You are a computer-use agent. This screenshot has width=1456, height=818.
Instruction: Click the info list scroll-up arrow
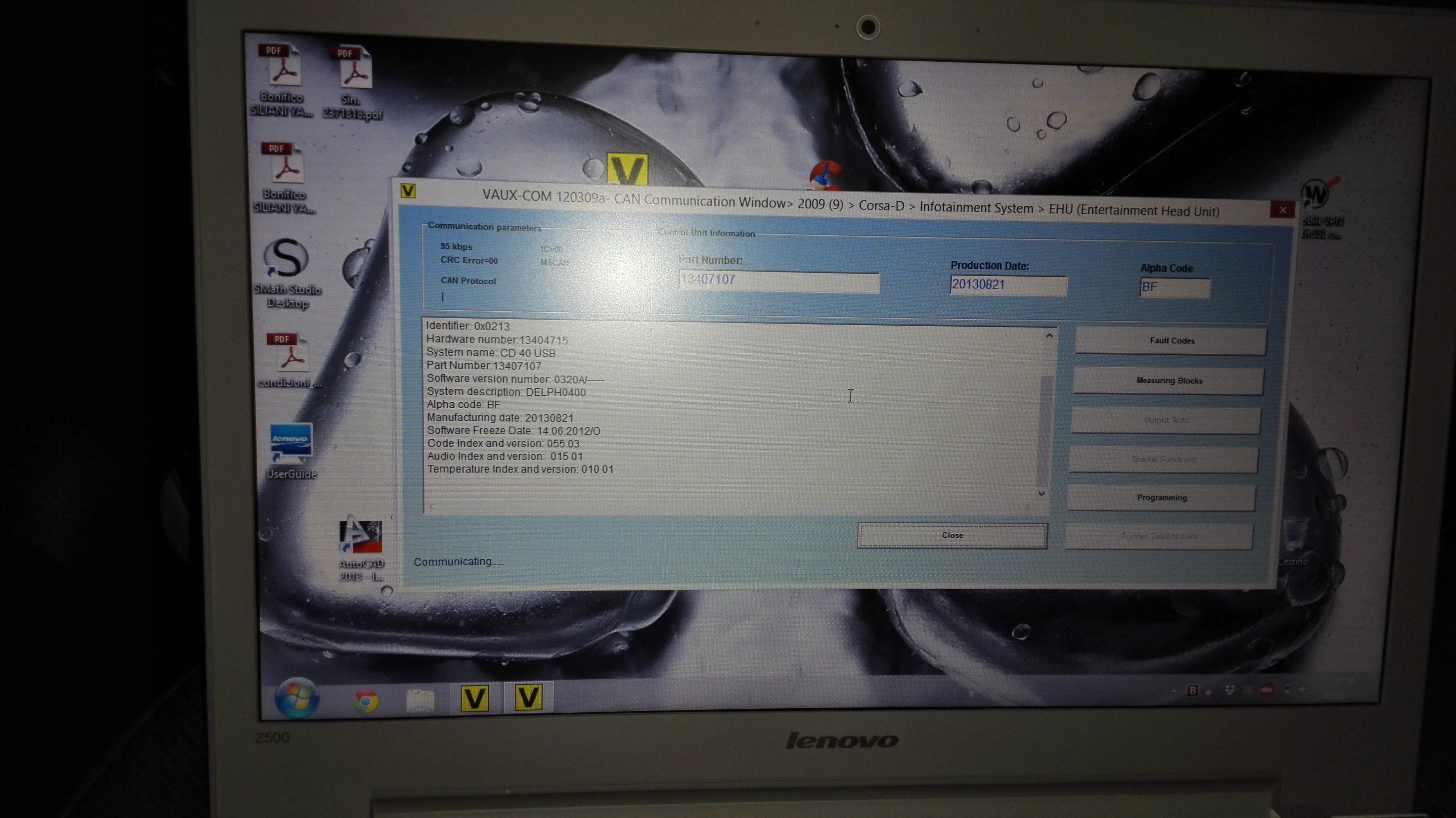1049,336
